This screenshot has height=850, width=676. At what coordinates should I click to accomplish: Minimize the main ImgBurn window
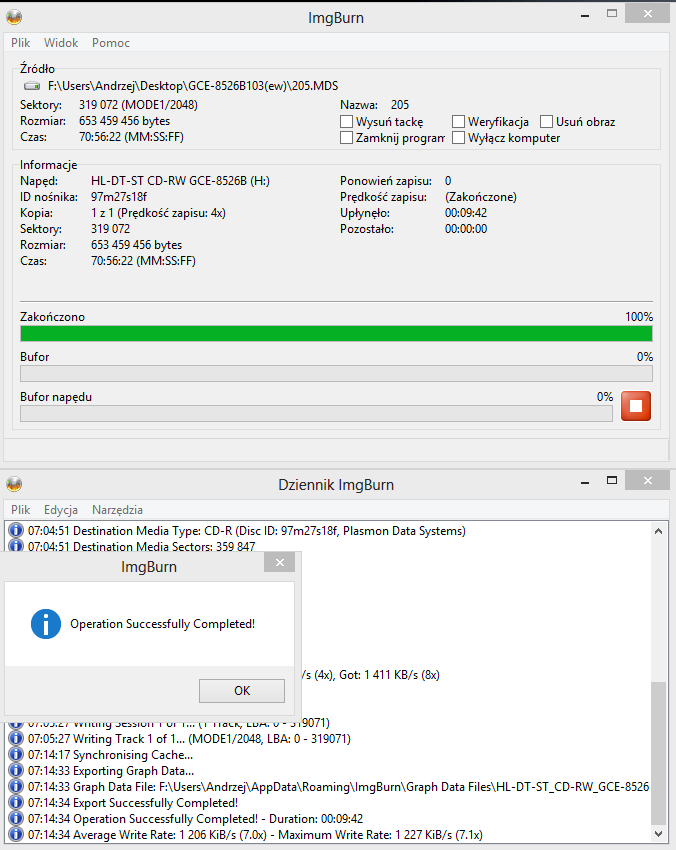[x=584, y=16]
